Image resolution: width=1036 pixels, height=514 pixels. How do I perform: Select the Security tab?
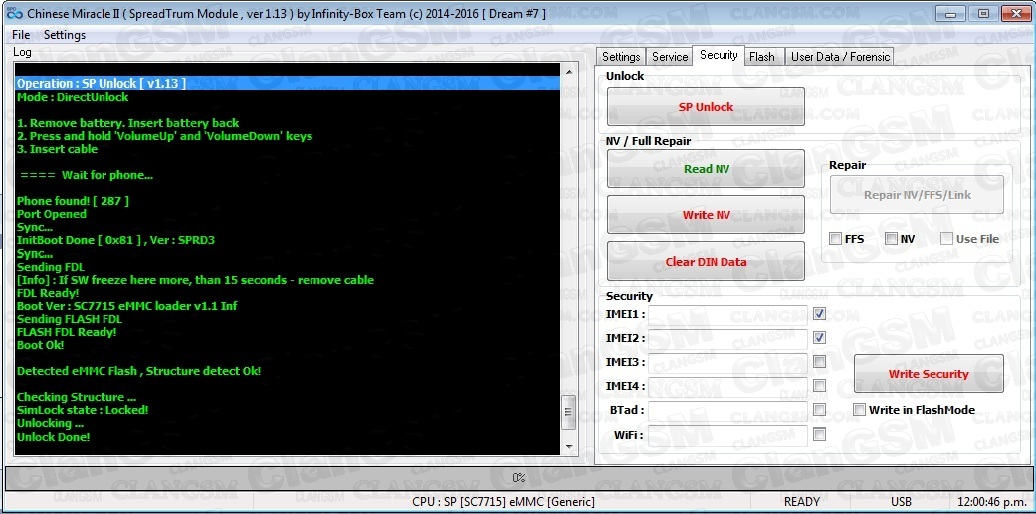[x=718, y=55]
